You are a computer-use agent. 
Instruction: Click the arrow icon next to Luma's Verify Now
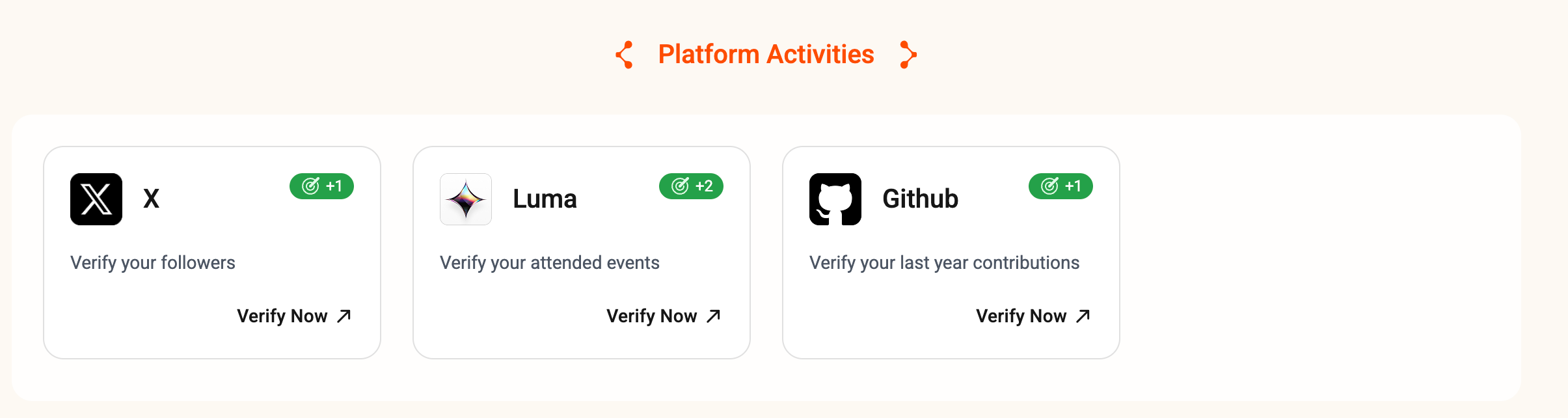pyautogui.click(x=714, y=316)
